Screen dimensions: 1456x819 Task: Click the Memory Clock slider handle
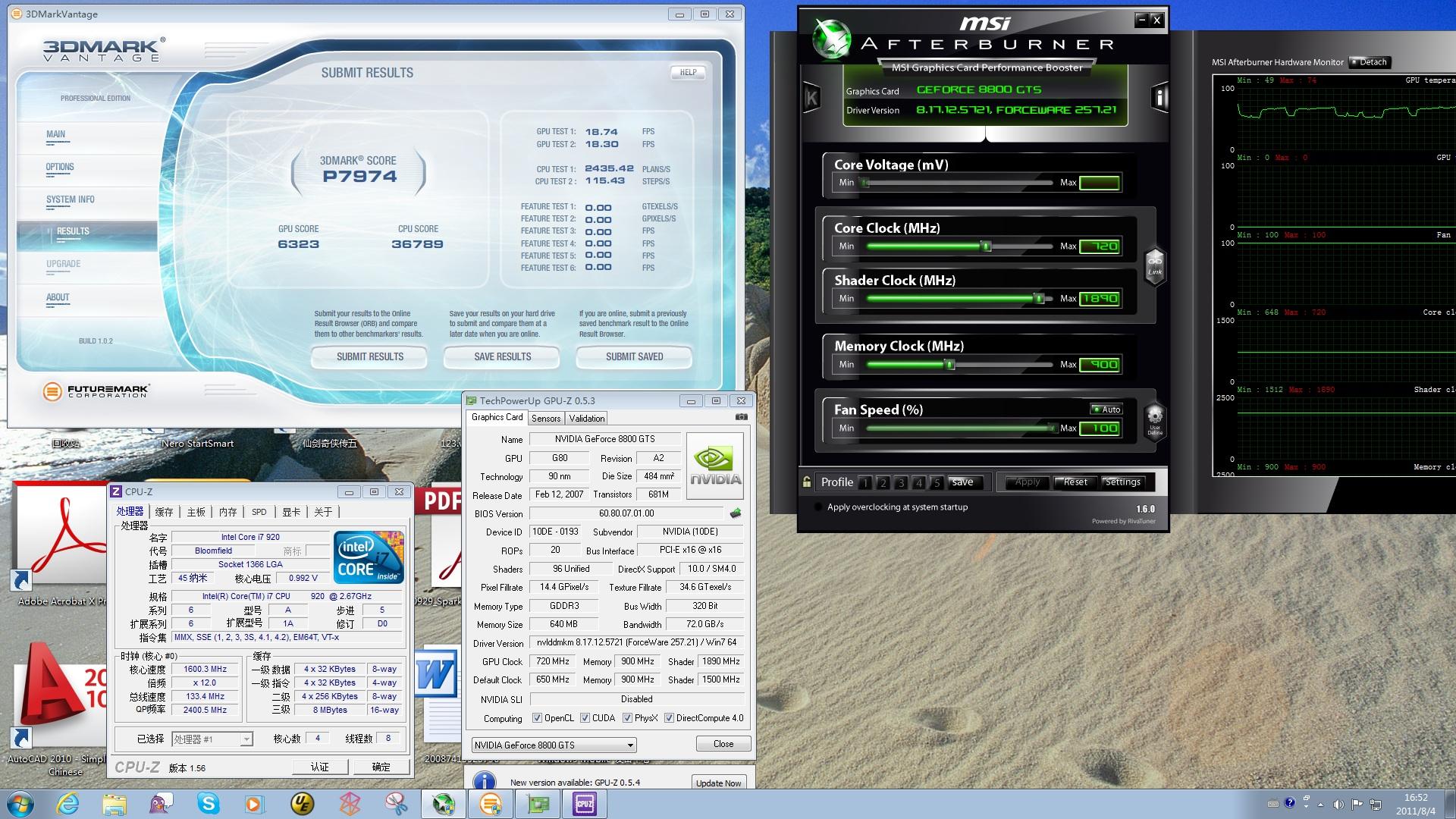point(949,365)
